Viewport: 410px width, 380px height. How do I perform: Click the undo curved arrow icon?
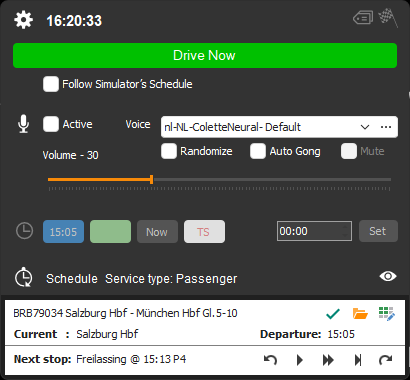pyautogui.click(x=270, y=360)
